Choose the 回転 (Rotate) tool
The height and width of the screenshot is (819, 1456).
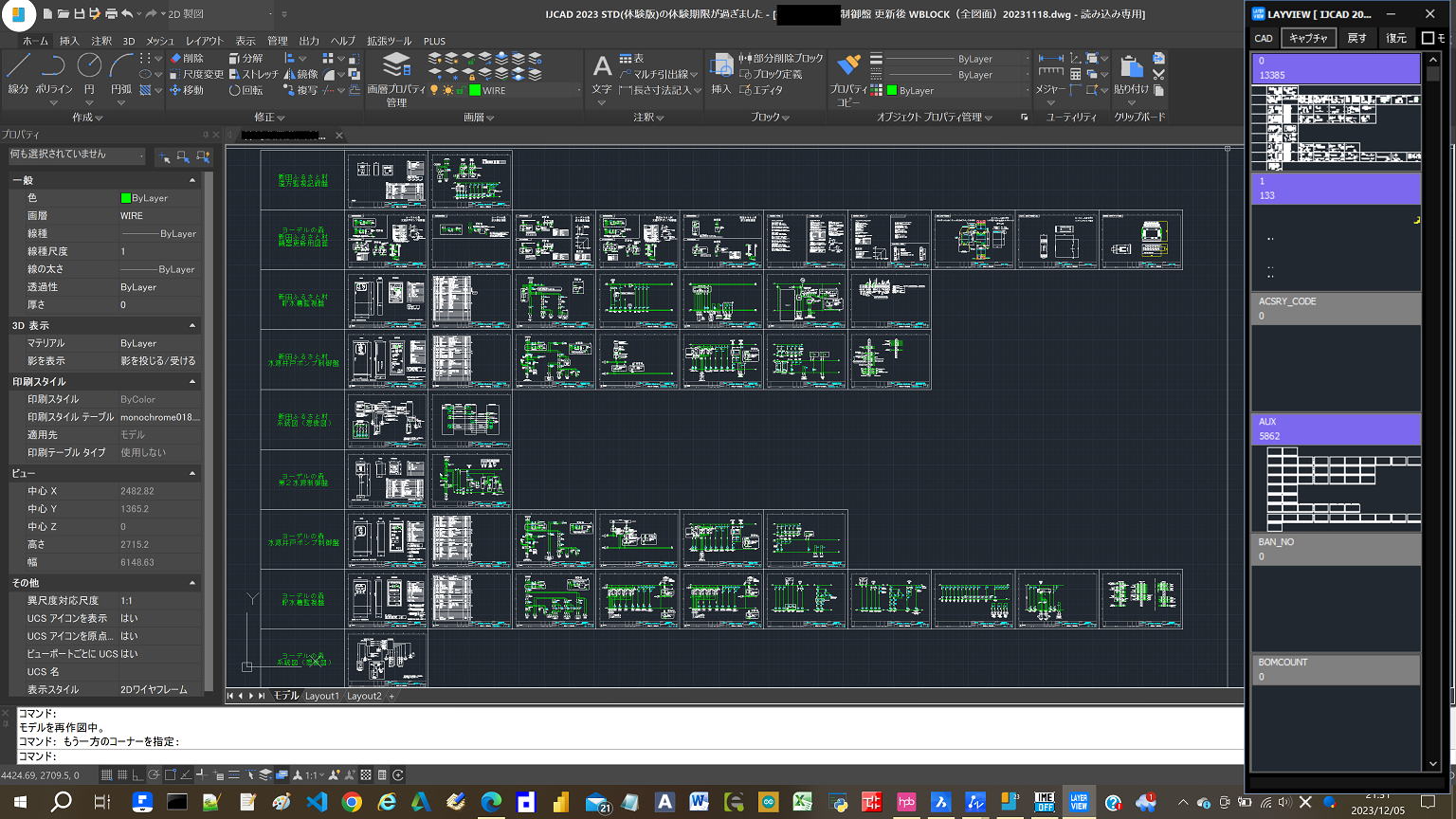point(246,90)
